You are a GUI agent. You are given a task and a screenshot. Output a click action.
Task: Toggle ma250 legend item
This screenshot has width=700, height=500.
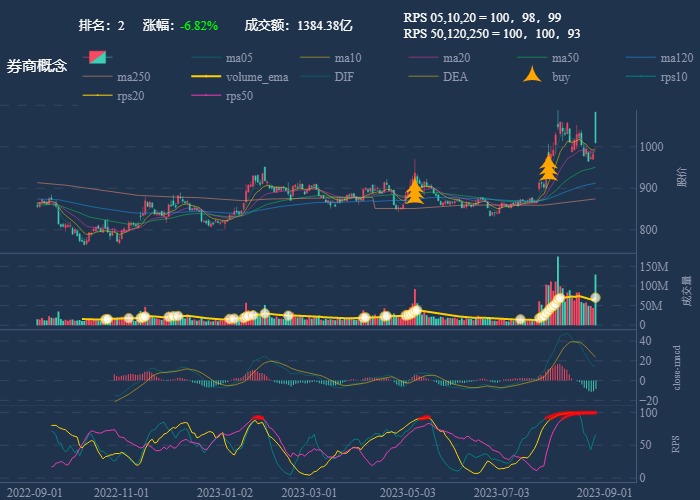pyautogui.click(x=133, y=77)
